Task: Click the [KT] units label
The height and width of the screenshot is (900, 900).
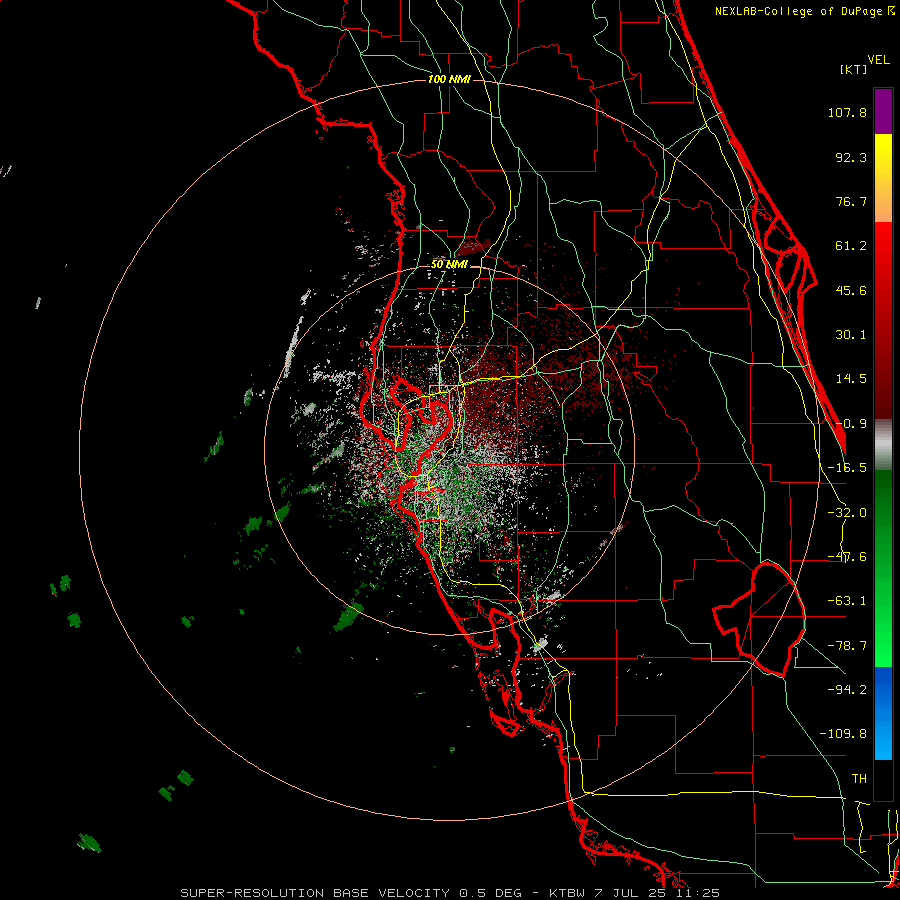Action: (854, 69)
